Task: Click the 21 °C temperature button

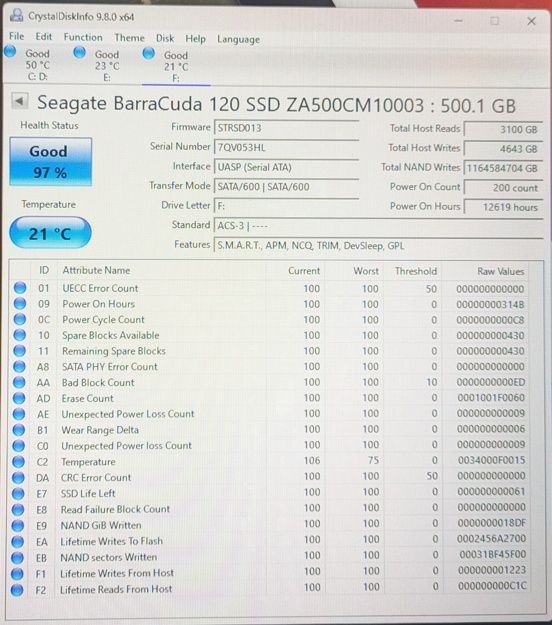Action: pyautogui.click(x=50, y=233)
